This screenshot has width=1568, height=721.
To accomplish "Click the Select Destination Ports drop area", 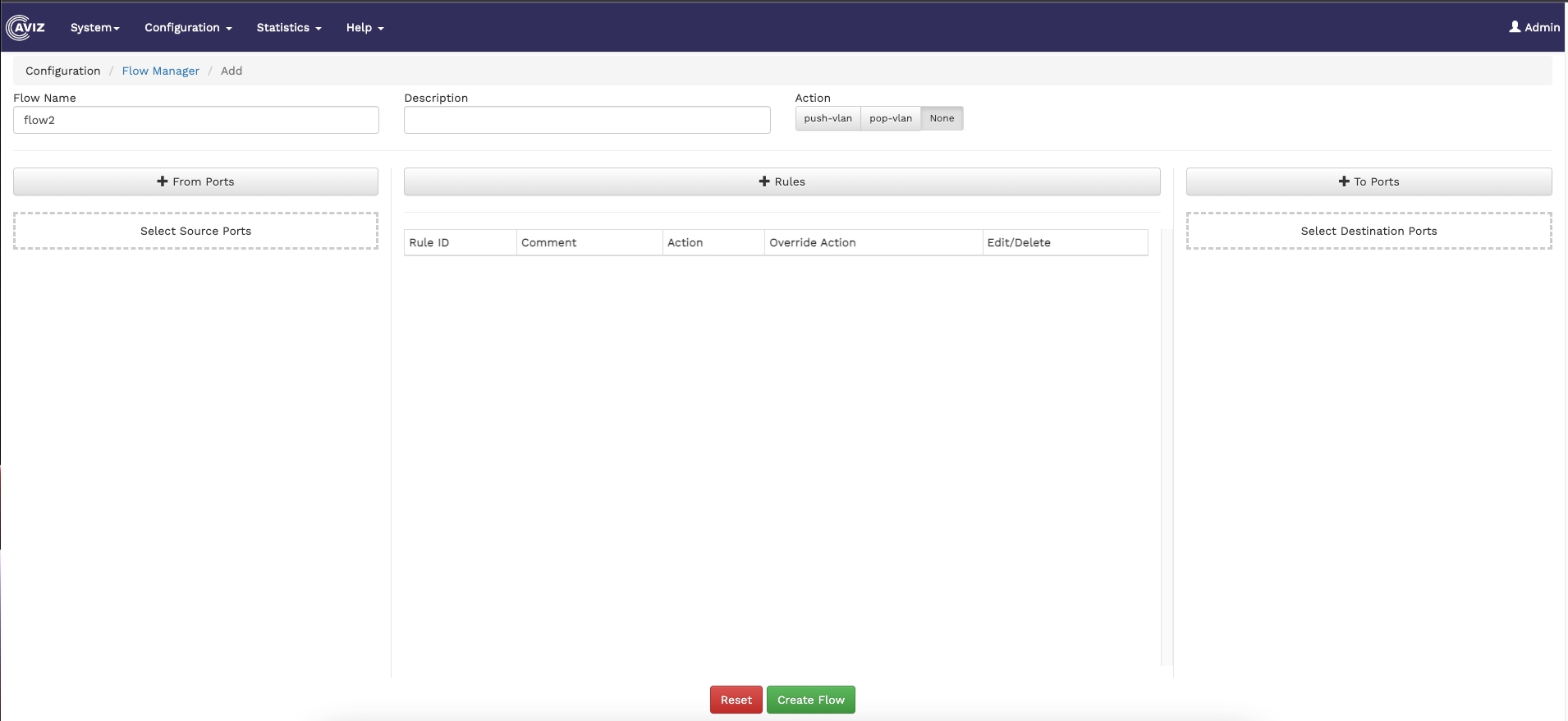I will 1369,231.
